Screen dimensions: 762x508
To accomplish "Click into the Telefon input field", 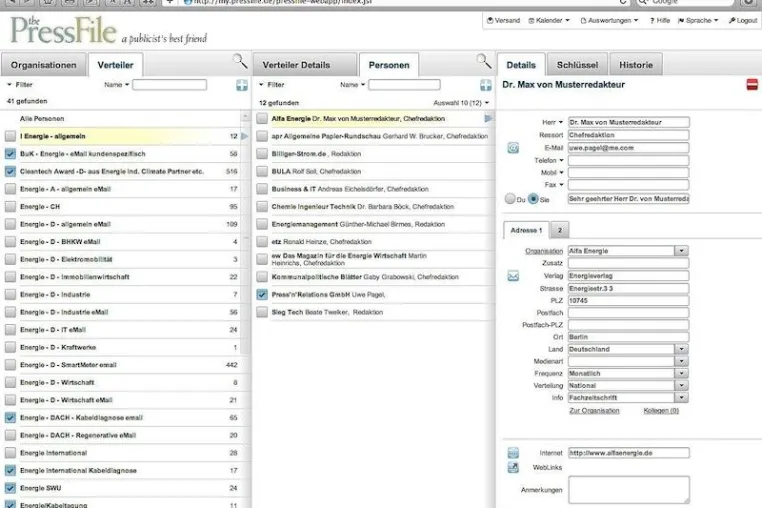I will click(x=628, y=160).
